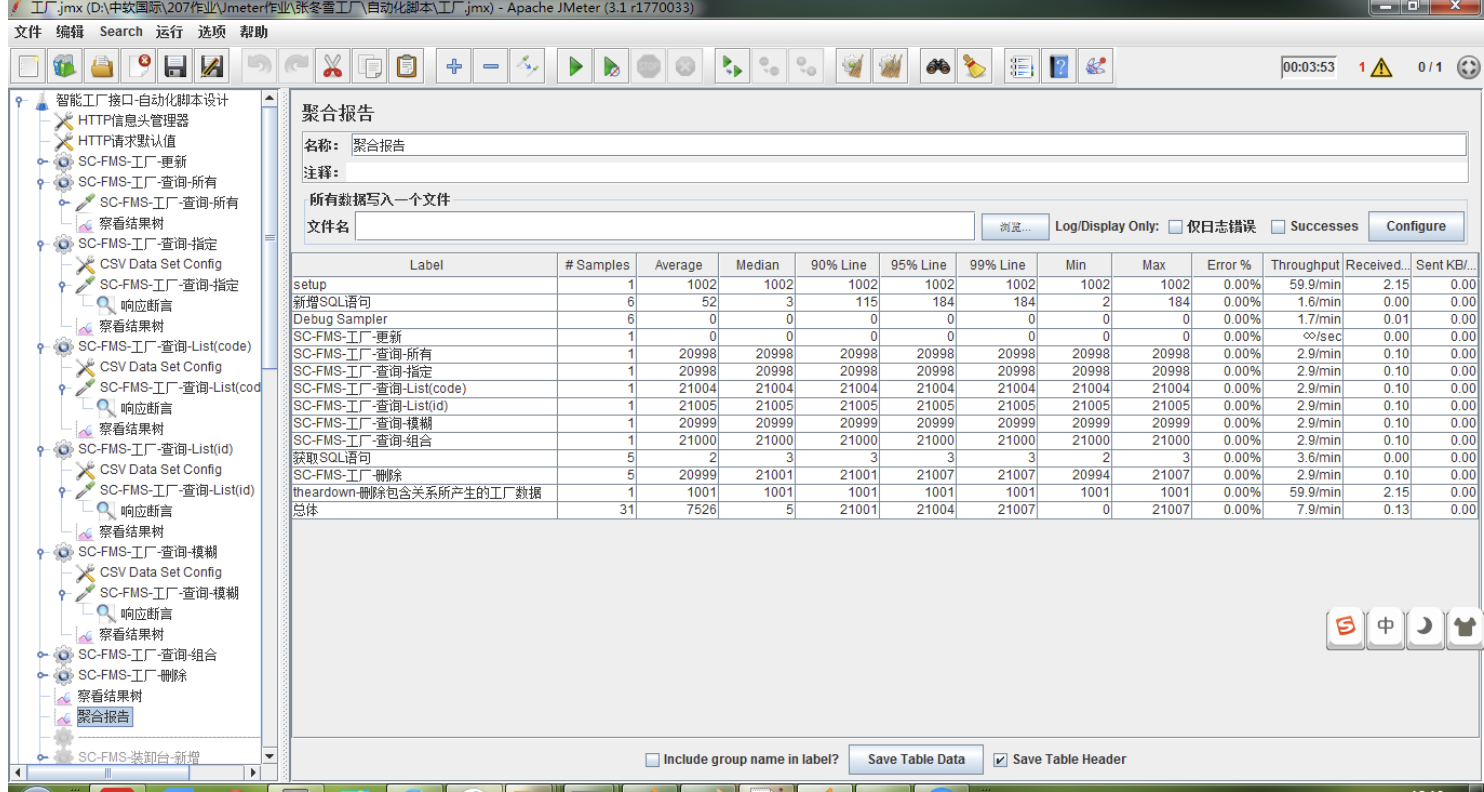Click the Sogou S input method icon
This screenshot has width=1484, height=792.
click(1346, 627)
